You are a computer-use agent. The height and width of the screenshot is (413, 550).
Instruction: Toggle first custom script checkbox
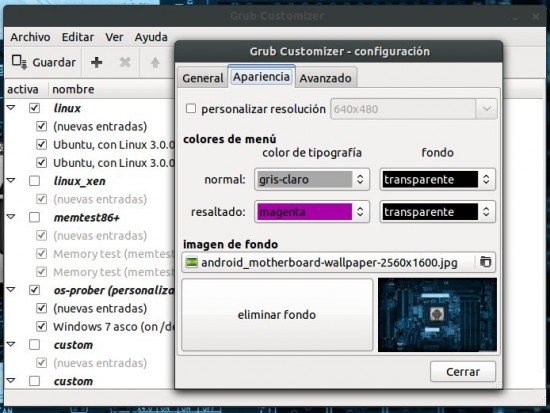click(34, 345)
